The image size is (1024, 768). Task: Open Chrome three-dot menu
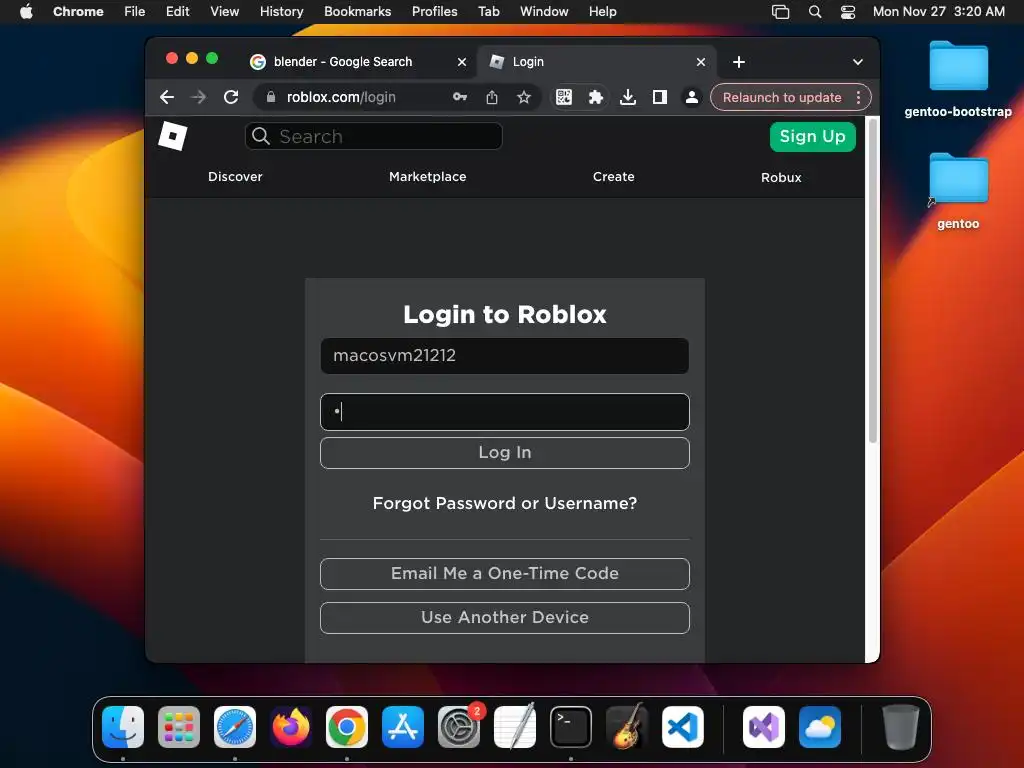pyautogui.click(x=858, y=97)
